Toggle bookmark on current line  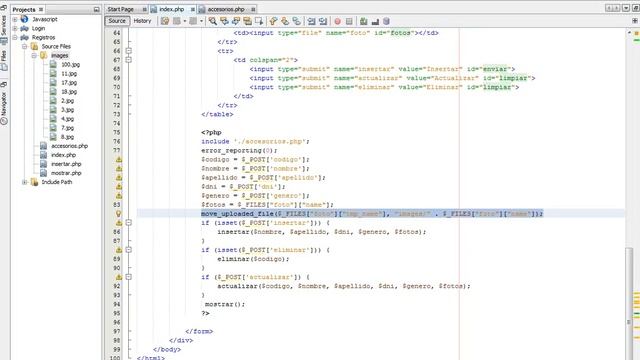(x=297, y=21)
